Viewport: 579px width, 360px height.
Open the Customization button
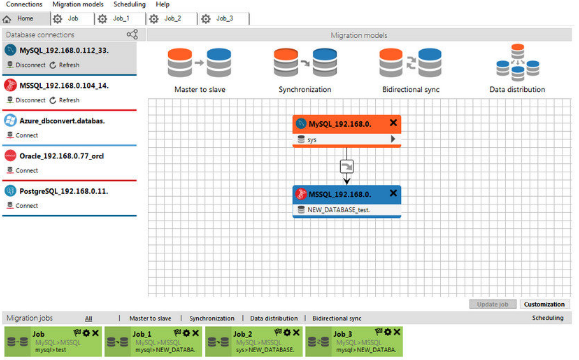click(x=544, y=304)
